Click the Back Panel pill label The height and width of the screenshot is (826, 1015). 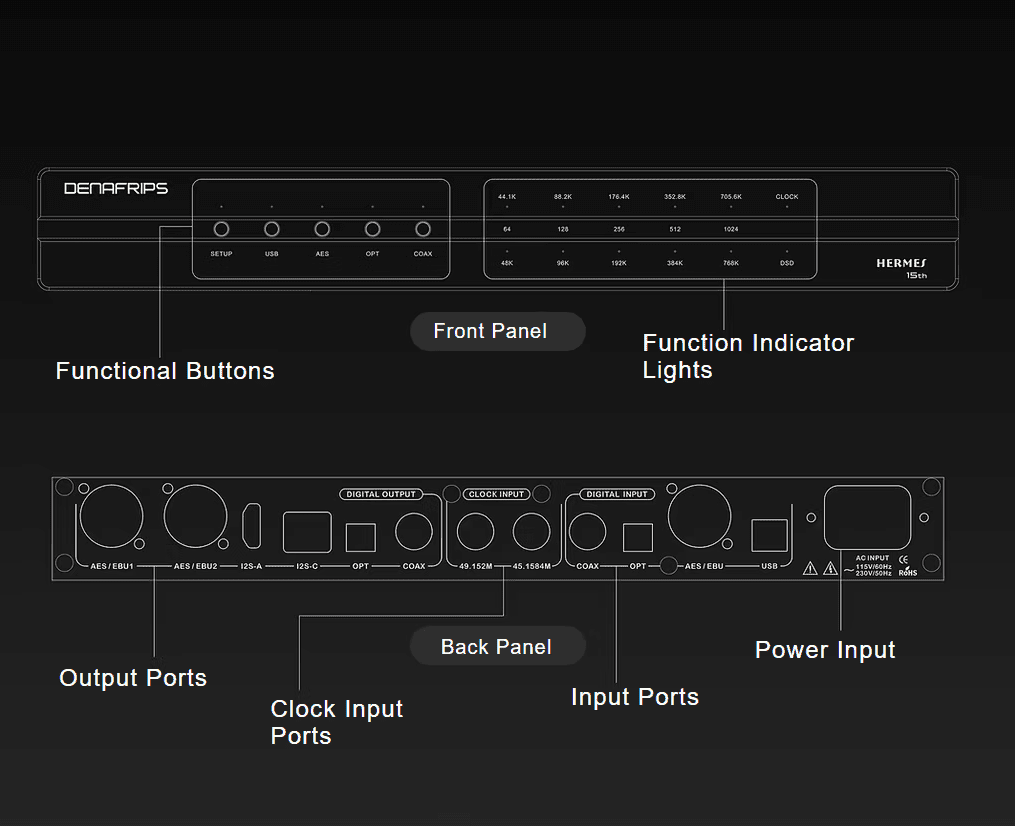pos(498,647)
